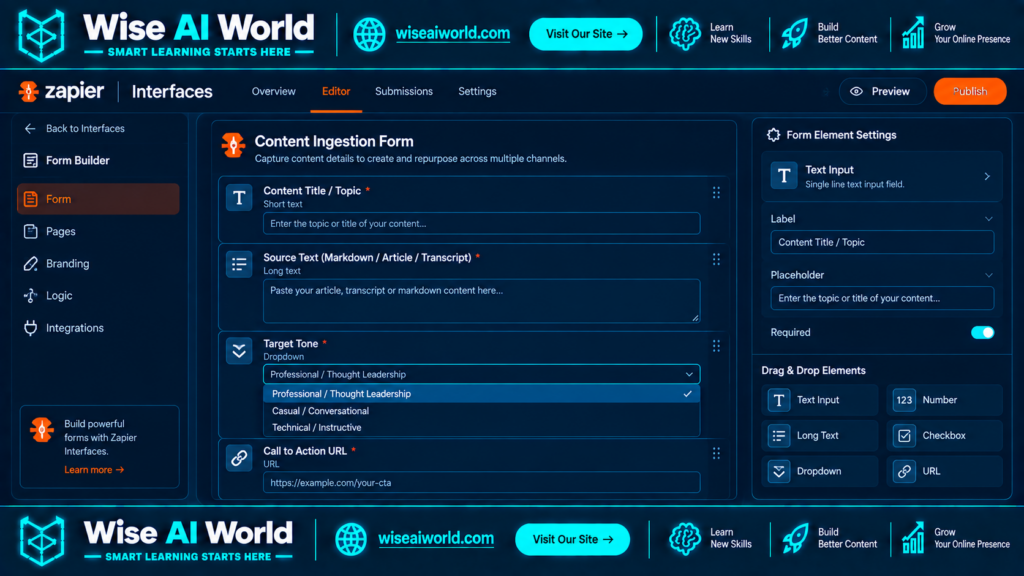1024x576 pixels.
Task: Publish the form
Action: [970, 91]
